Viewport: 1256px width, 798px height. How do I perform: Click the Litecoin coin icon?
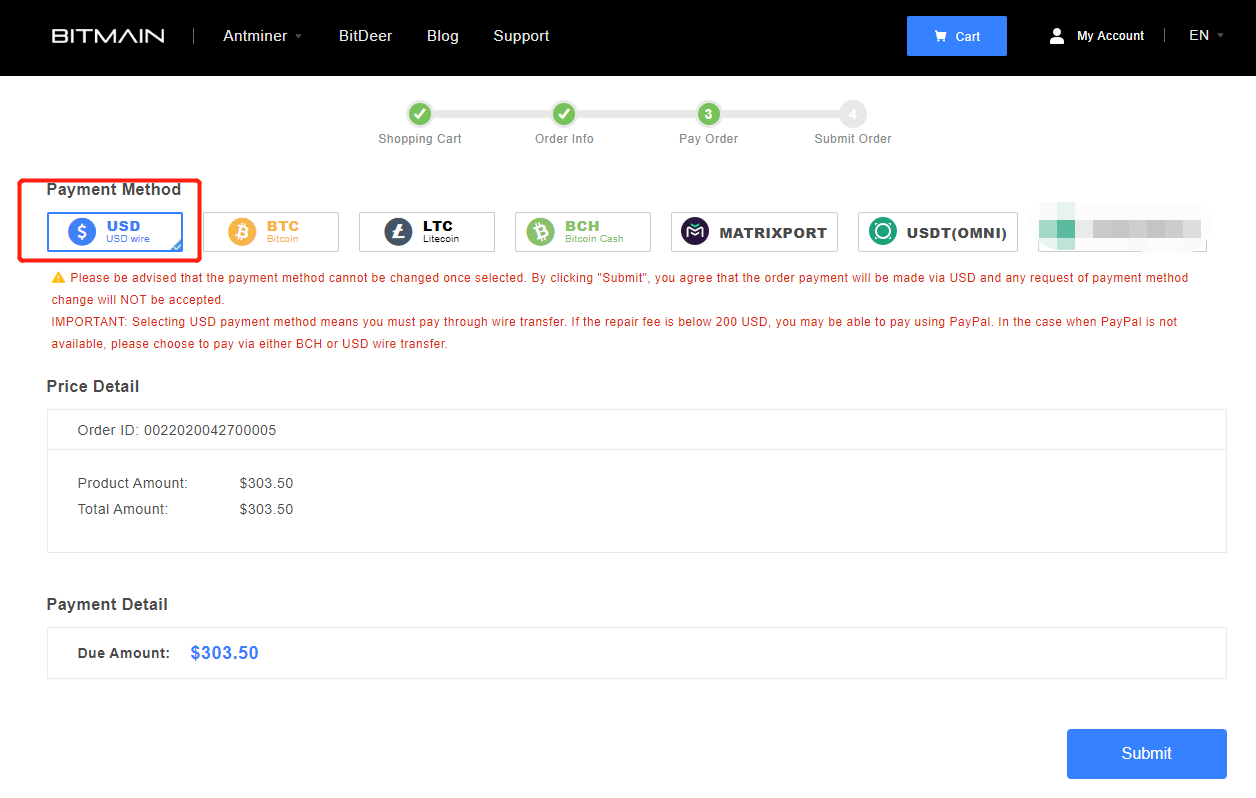point(398,232)
